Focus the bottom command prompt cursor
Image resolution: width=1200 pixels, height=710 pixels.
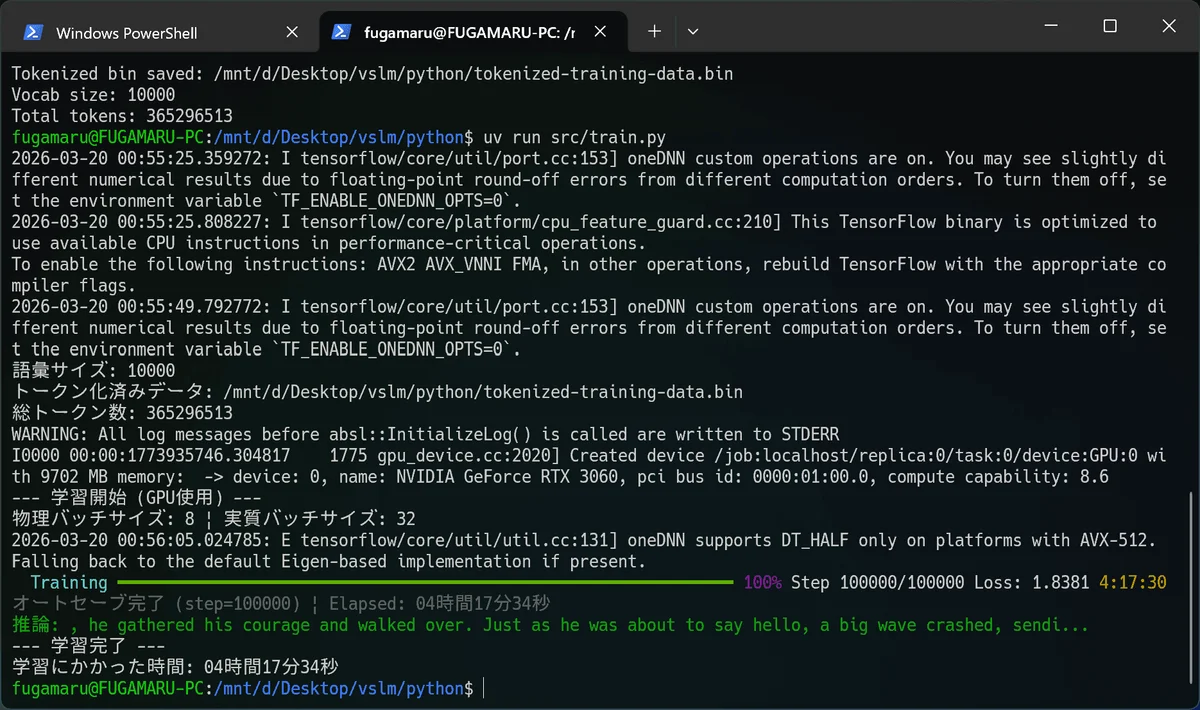click(483, 689)
